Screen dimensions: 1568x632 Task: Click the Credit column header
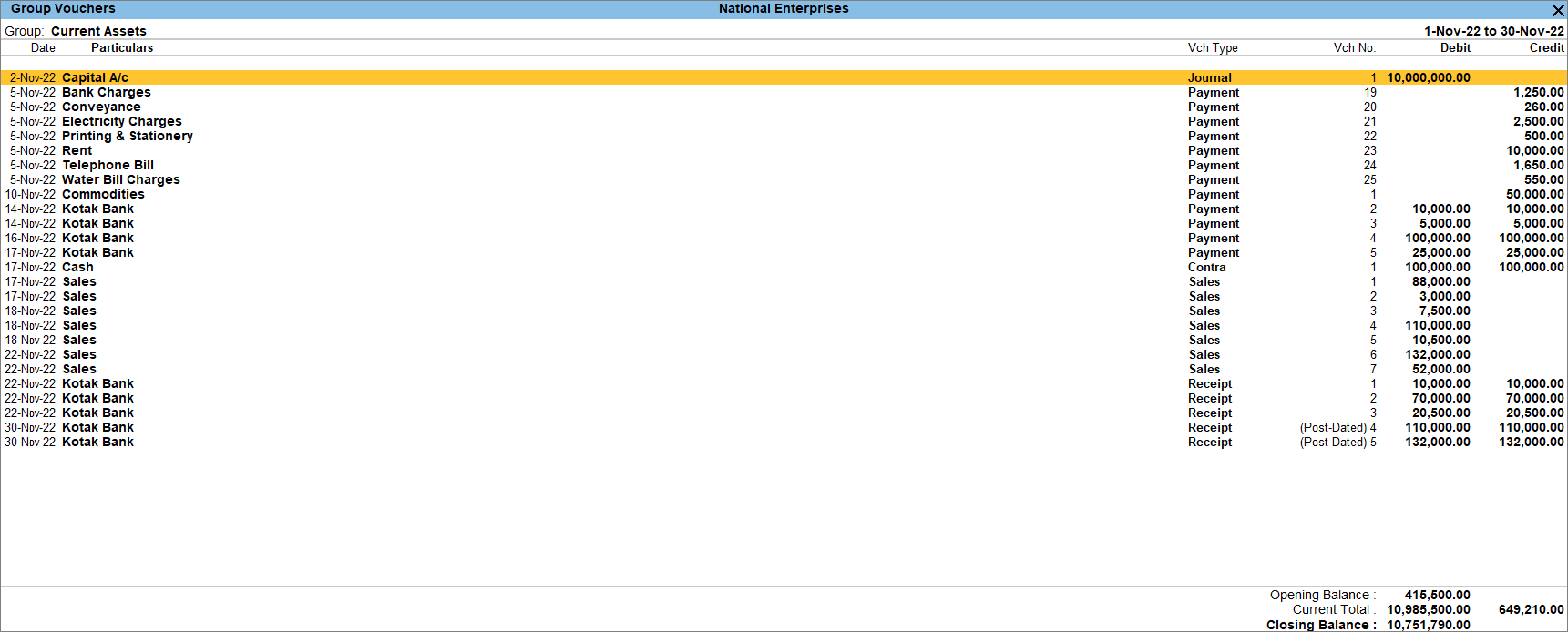tap(1547, 48)
